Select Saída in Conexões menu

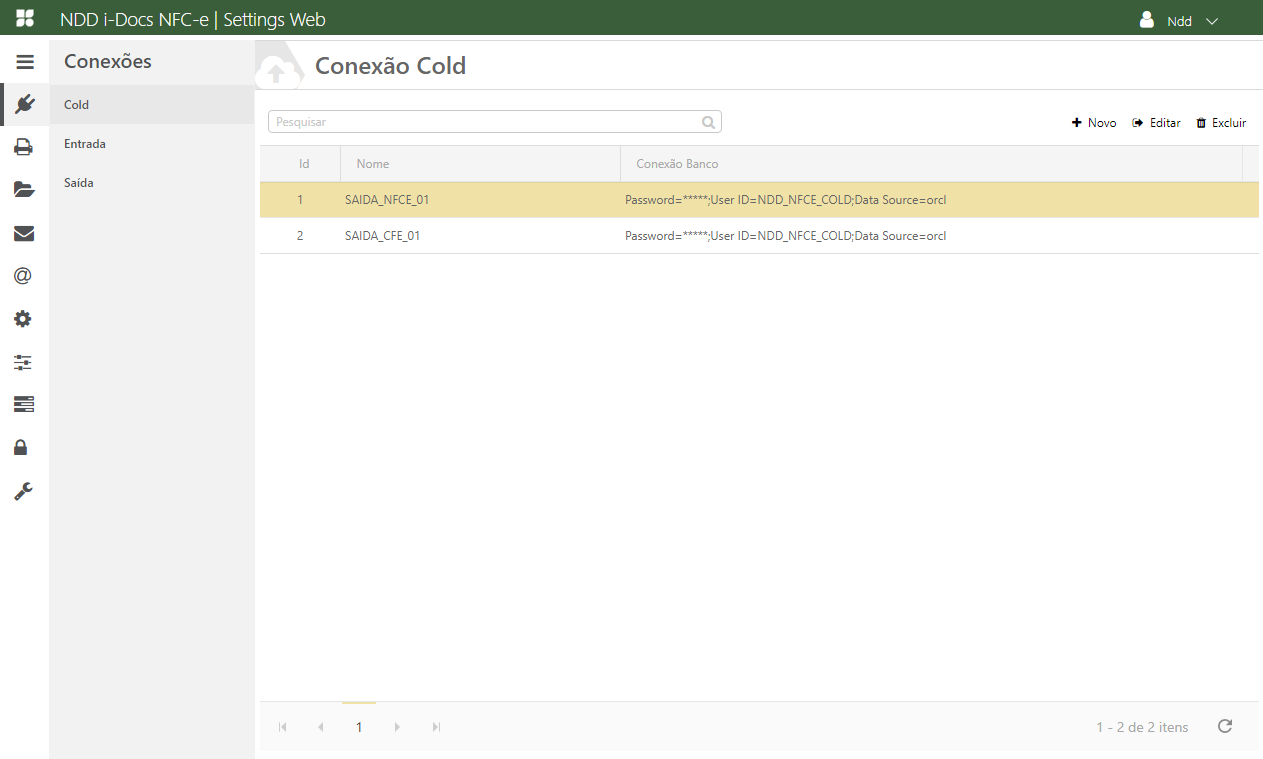click(x=79, y=183)
